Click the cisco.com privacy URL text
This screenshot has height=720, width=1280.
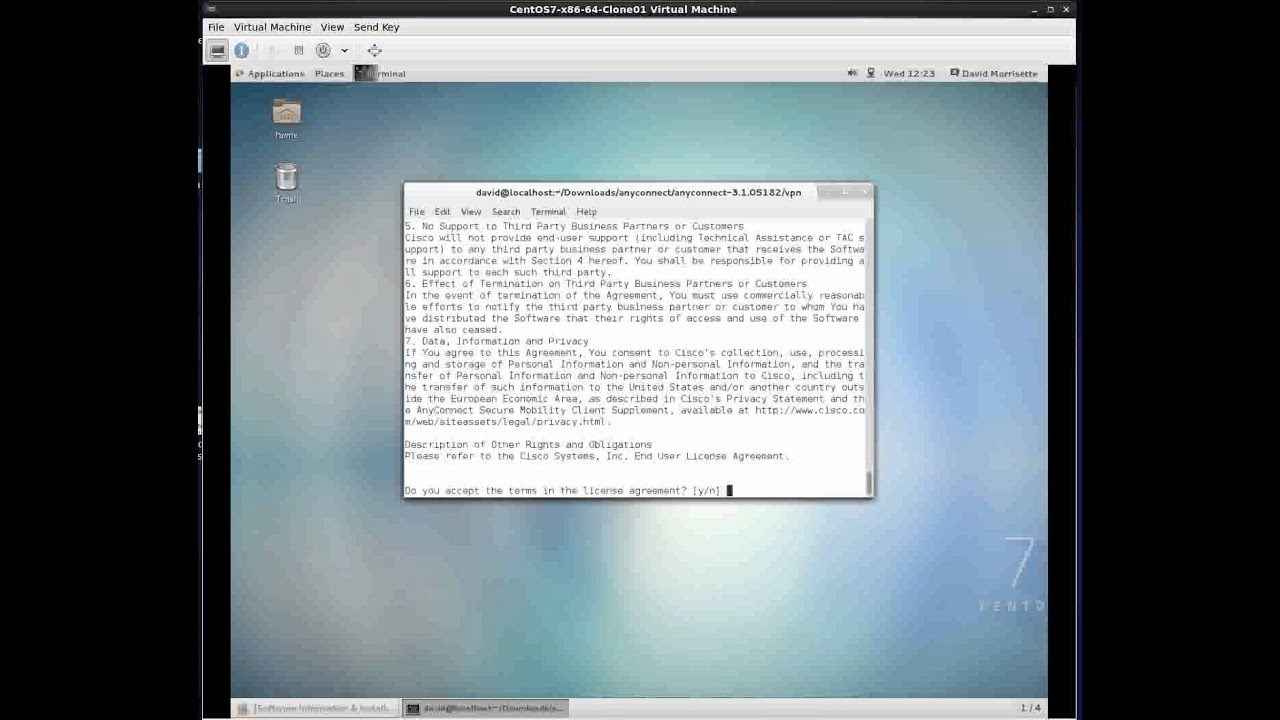click(634, 416)
